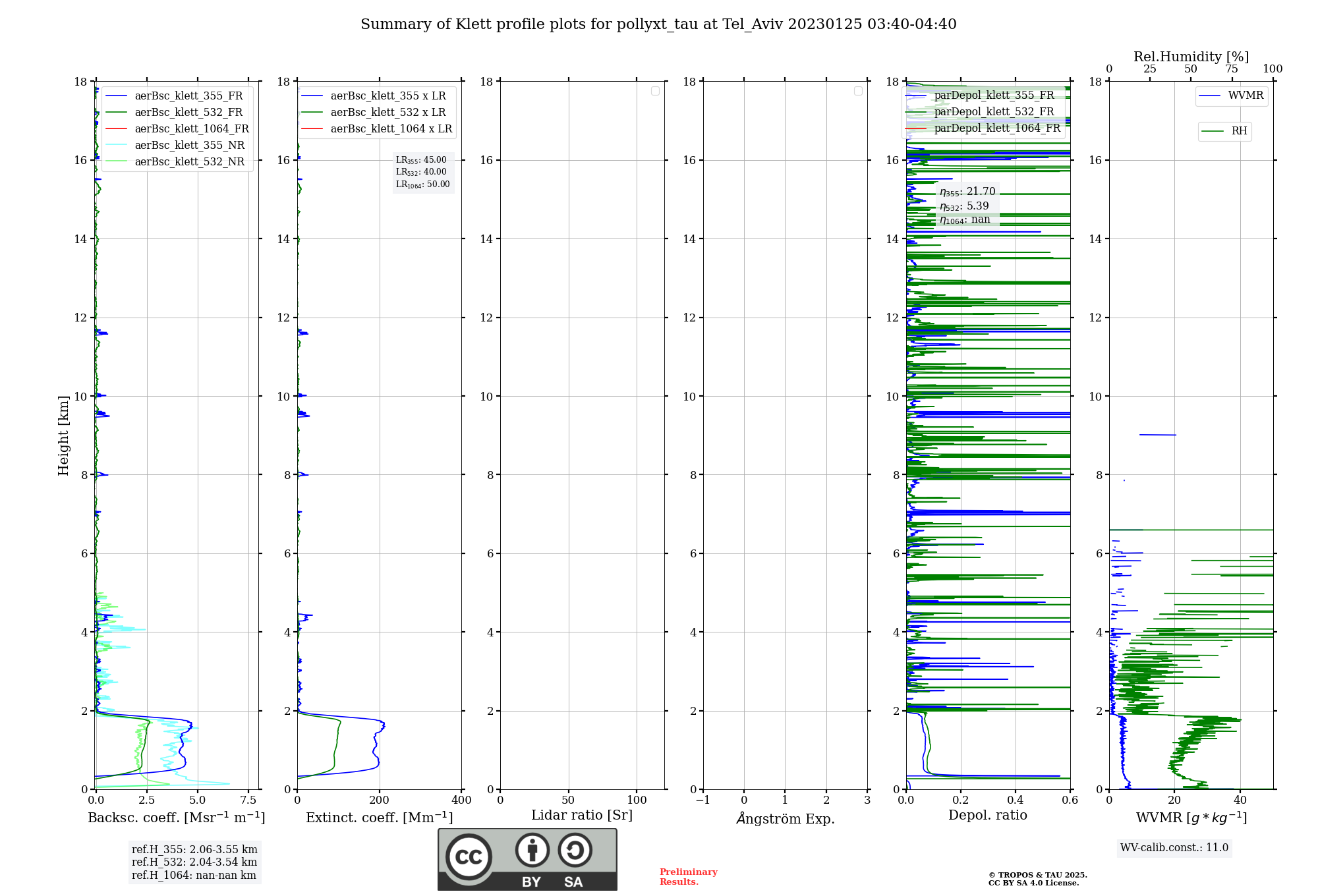
Task: Click blue 355 extinction curve near peak
Action: tap(383, 725)
